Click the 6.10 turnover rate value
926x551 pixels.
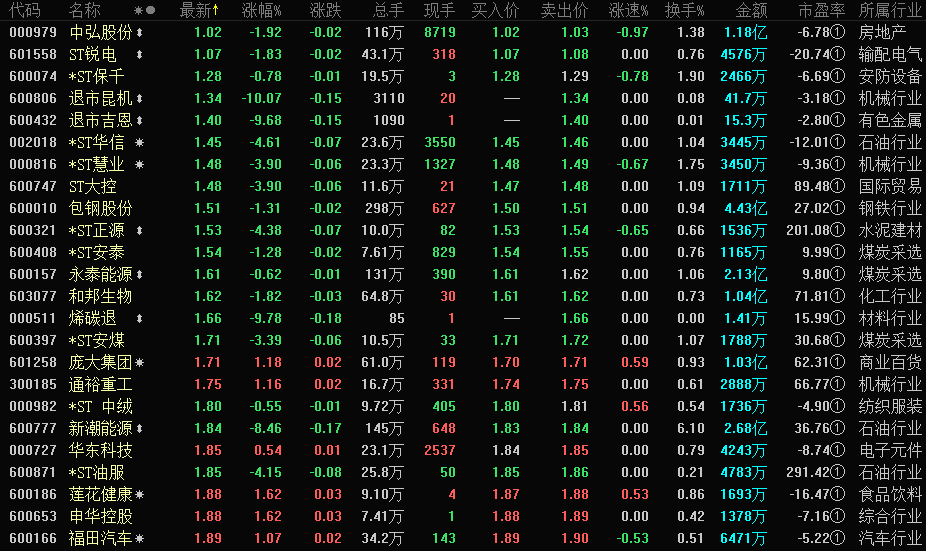[x=691, y=429]
